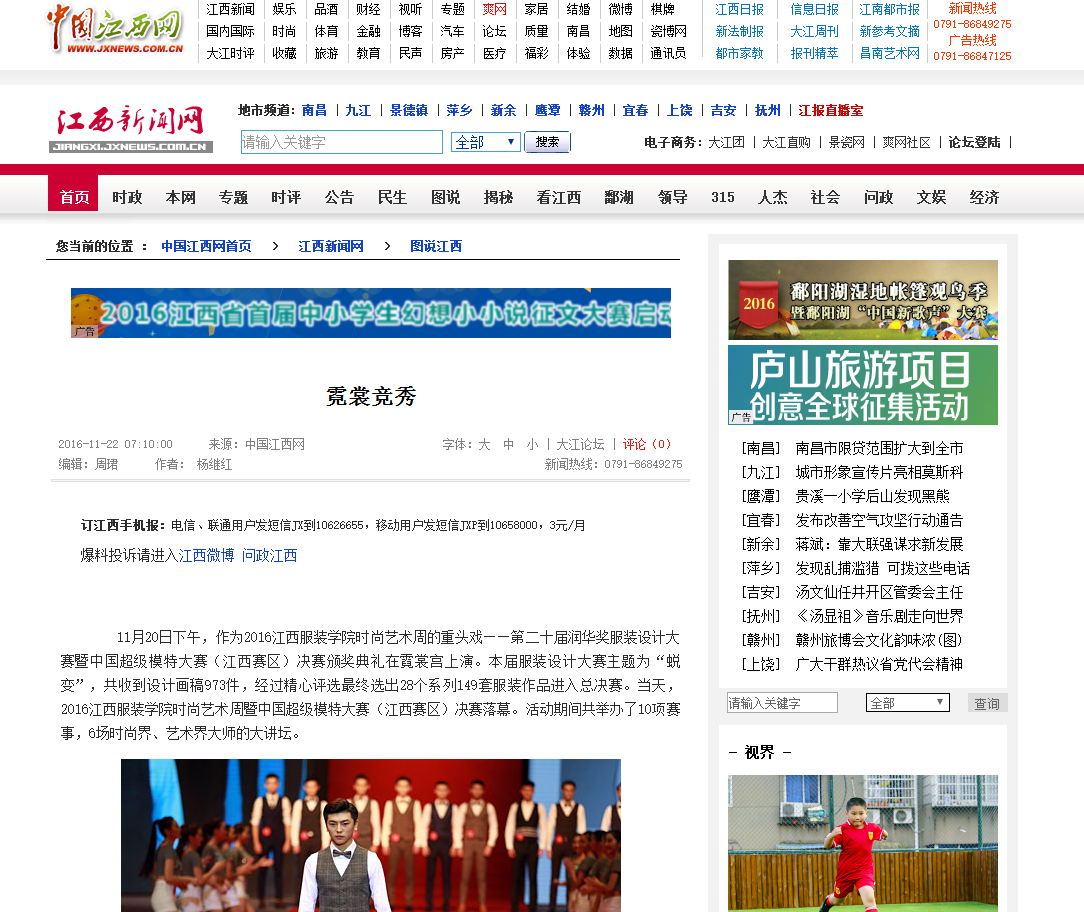Open the 2016 小小说征文大赛 banner ad
1084x912 pixels.
click(x=370, y=313)
